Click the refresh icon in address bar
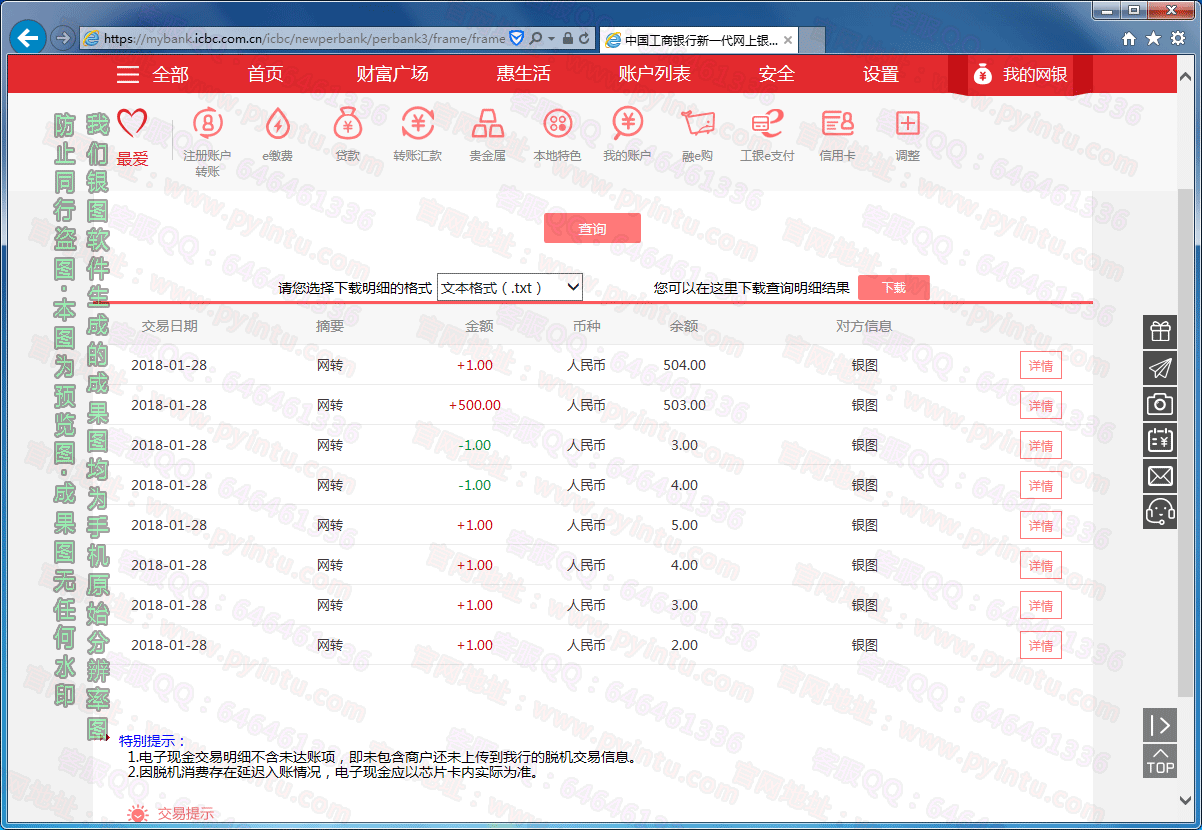 (584, 39)
